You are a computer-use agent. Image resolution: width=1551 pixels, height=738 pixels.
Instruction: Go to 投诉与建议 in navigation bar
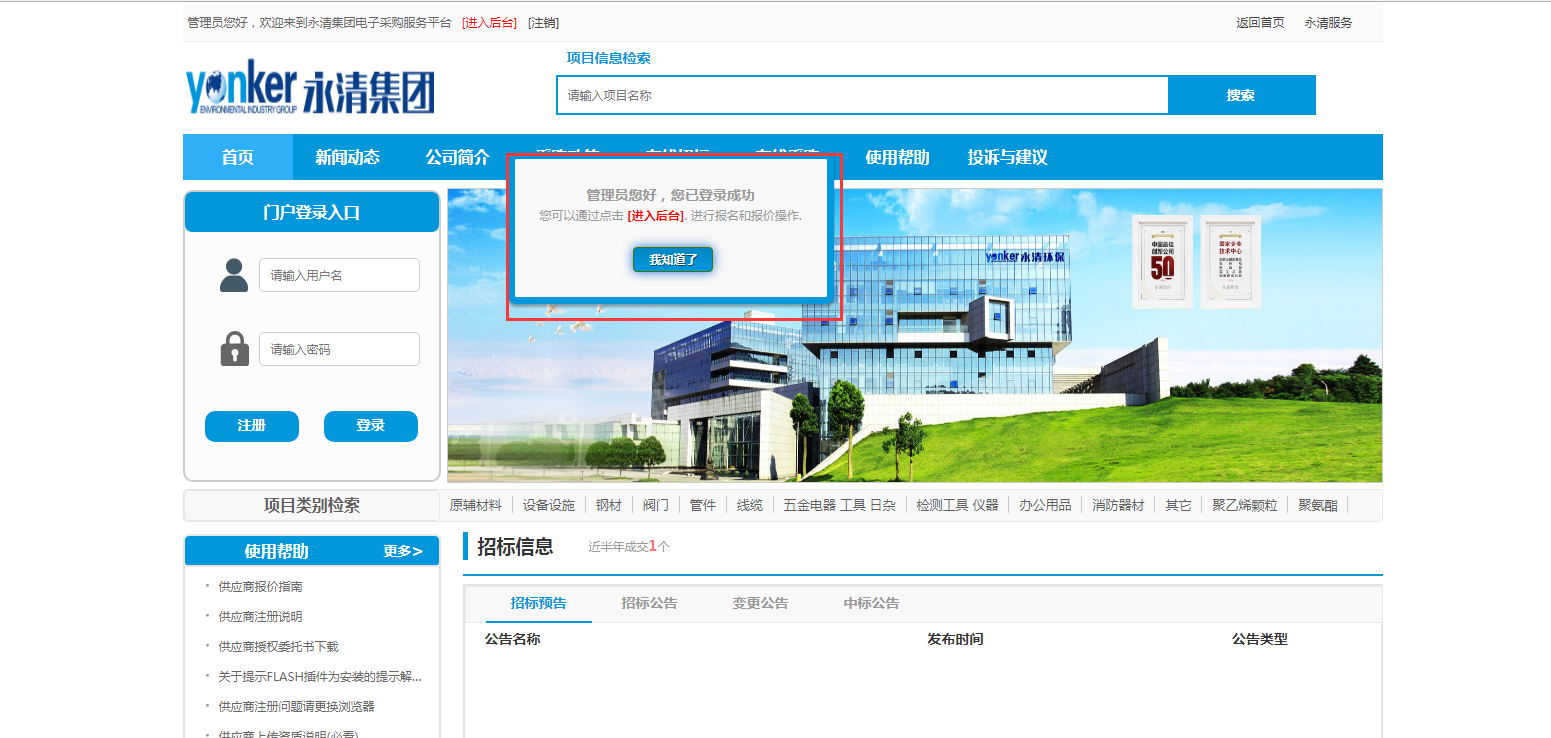tap(1007, 158)
